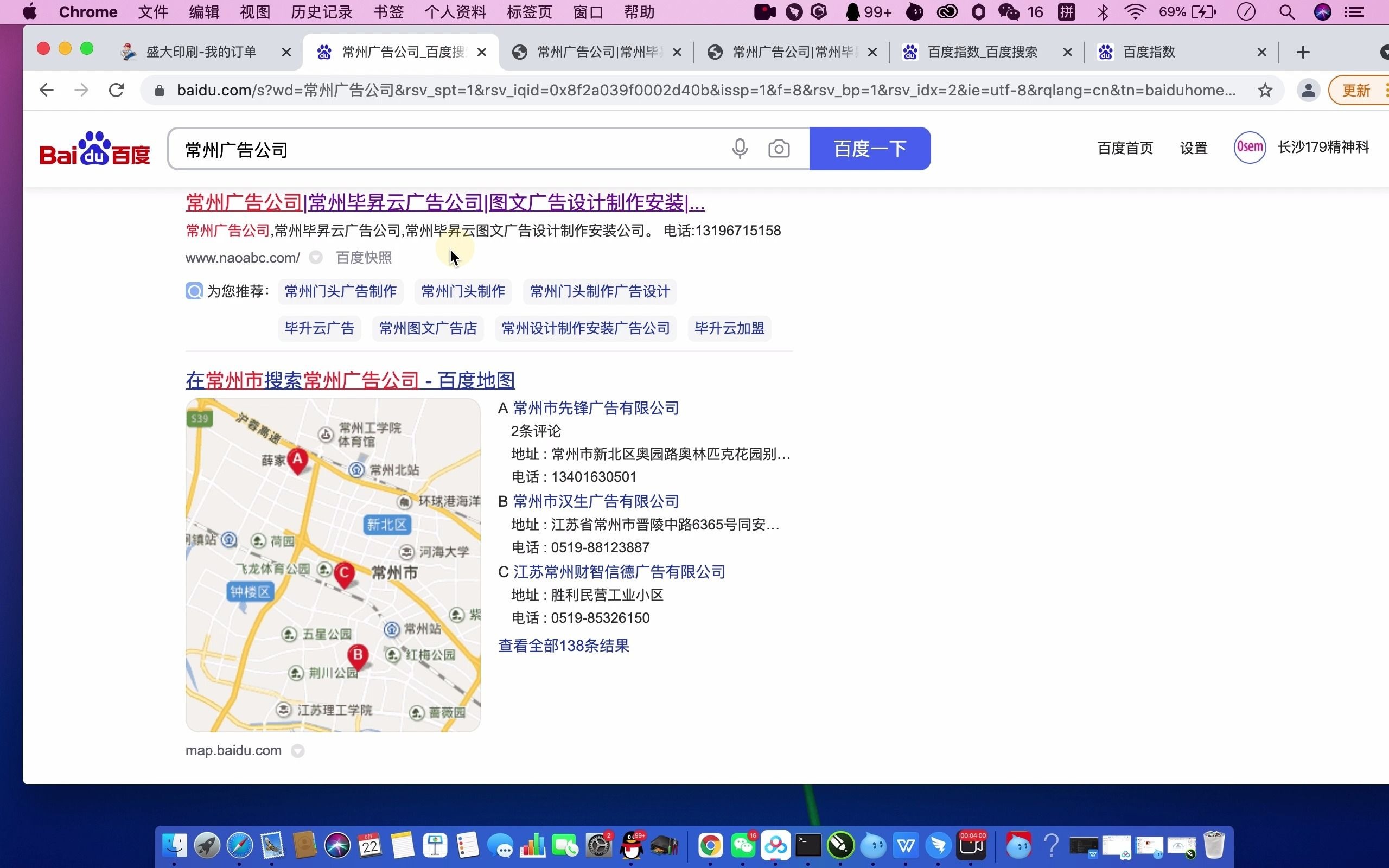Click the Changzhou map thumbnail
This screenshot has height=868, width=1389.
333,565
